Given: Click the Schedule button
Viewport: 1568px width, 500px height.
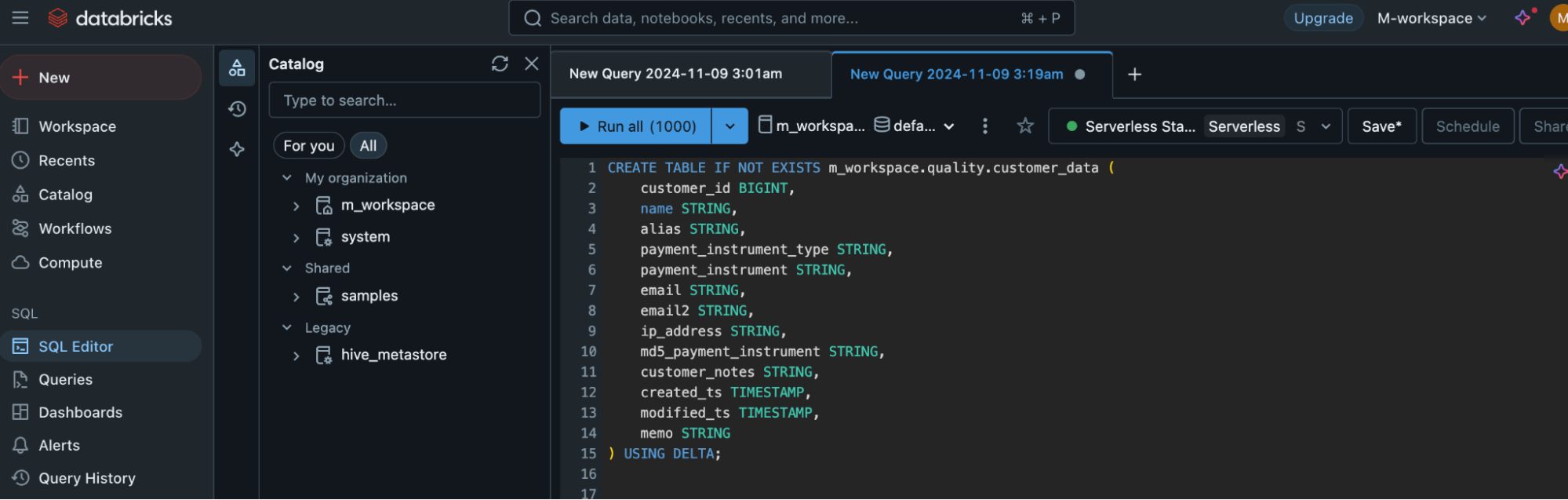Looking at the screenshot, I should pos(1468,126).
